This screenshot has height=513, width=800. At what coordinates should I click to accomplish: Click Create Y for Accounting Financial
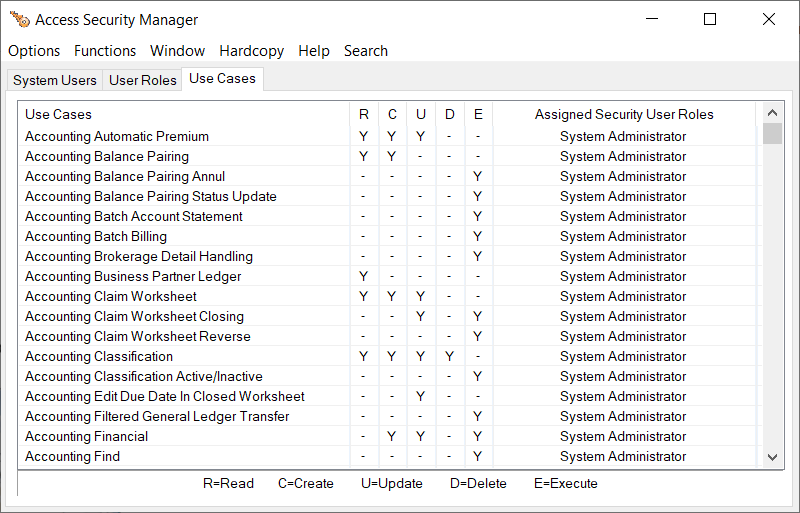click(391, 436)
